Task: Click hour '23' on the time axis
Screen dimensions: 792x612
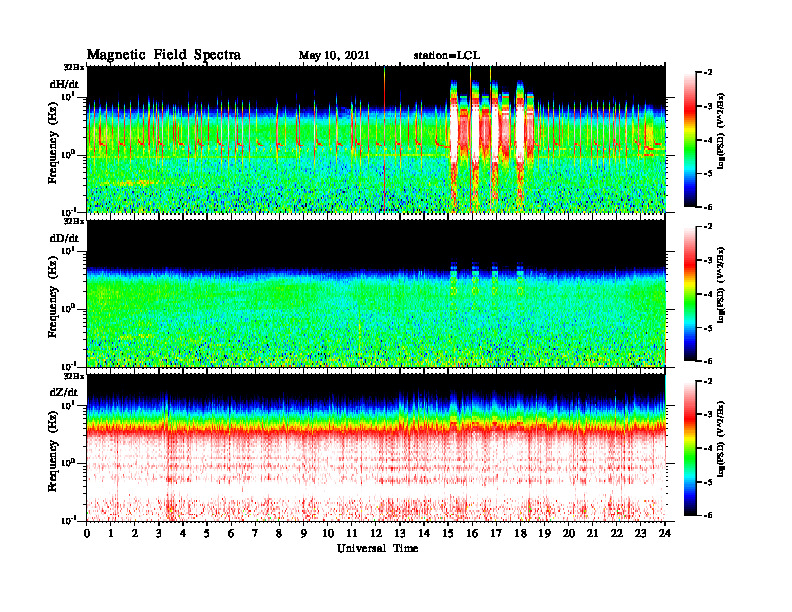Action: 641,533
